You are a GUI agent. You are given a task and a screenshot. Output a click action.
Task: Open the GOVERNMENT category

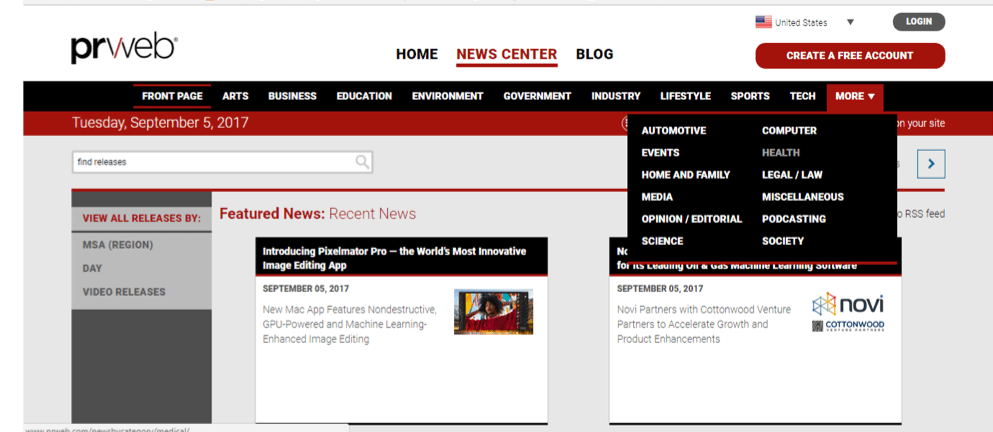pyautogui.click(x=537, y=96)
